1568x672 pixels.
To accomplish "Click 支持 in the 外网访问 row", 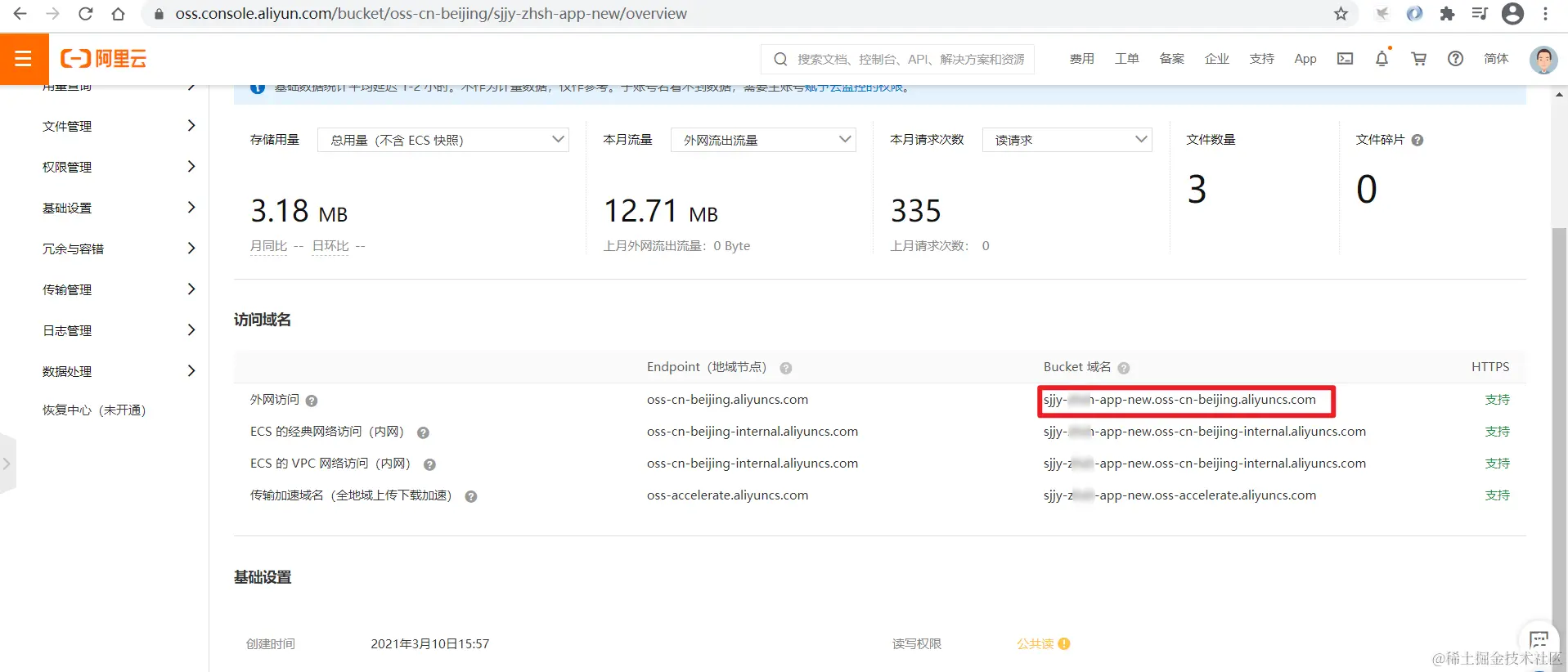I will click(1498, 400).
